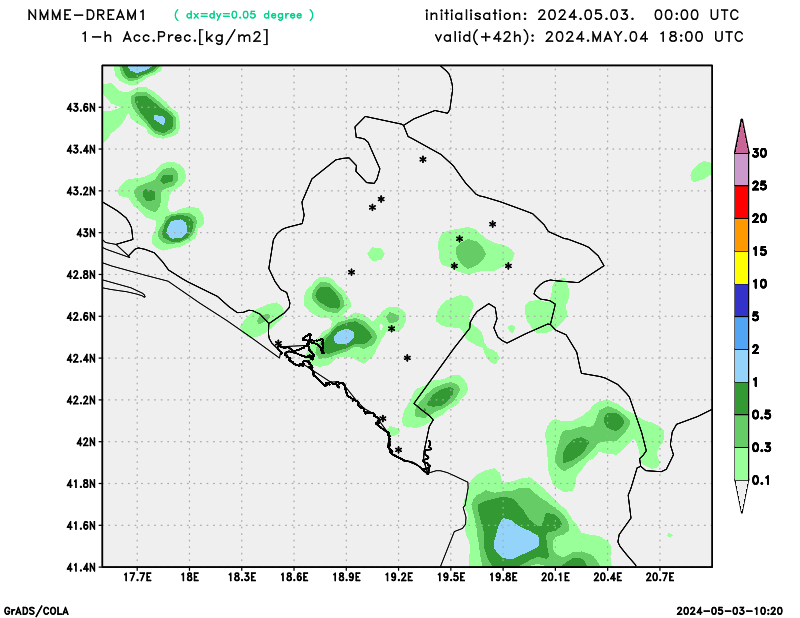This screenshot has height=618, width=800.
Task: Click the "42N" latitude label
Action: (86, 442)
